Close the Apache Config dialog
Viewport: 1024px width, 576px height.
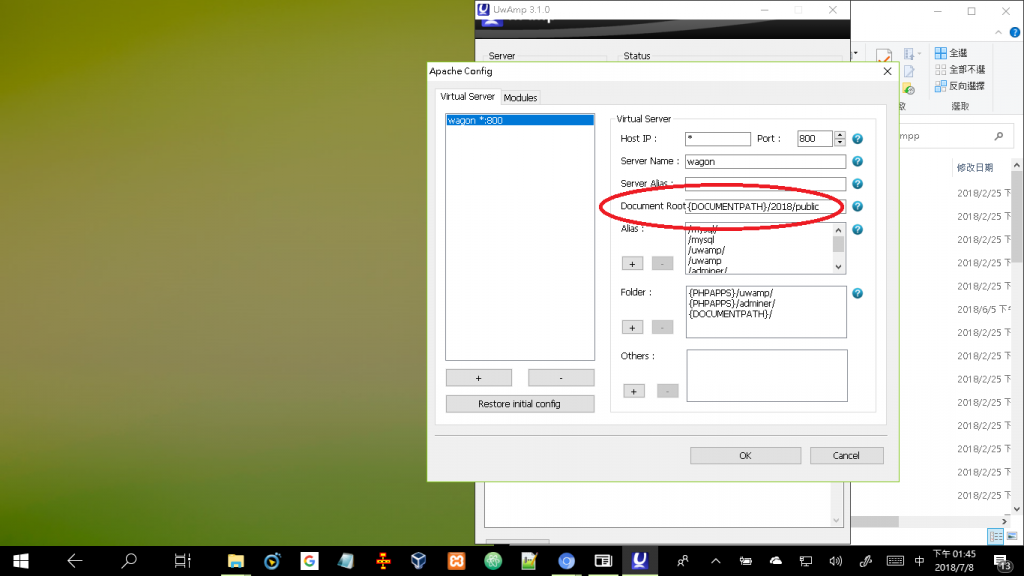pyautogui.click(x=887, y=71)
